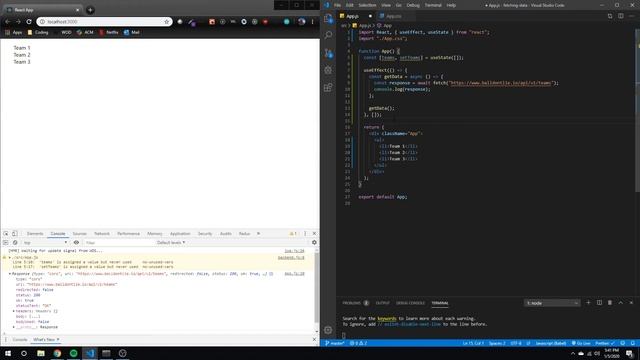Open the Apps bookmark in Chrome
This screenshot has width=640, height=360.
tap(13, 32)
